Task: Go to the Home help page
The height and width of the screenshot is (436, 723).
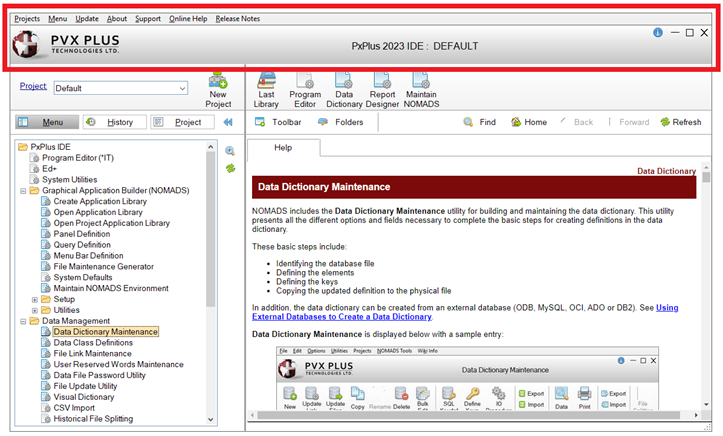Action: 529,122
